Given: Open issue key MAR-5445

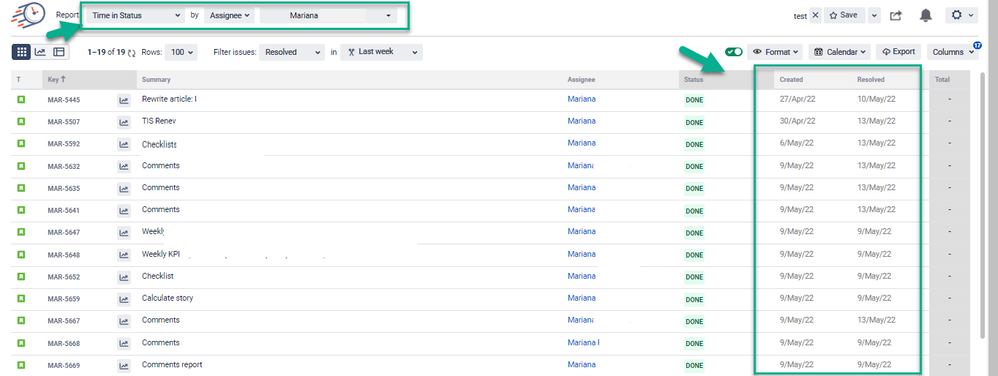Looking at the screenshot, I should click(64, 100).
